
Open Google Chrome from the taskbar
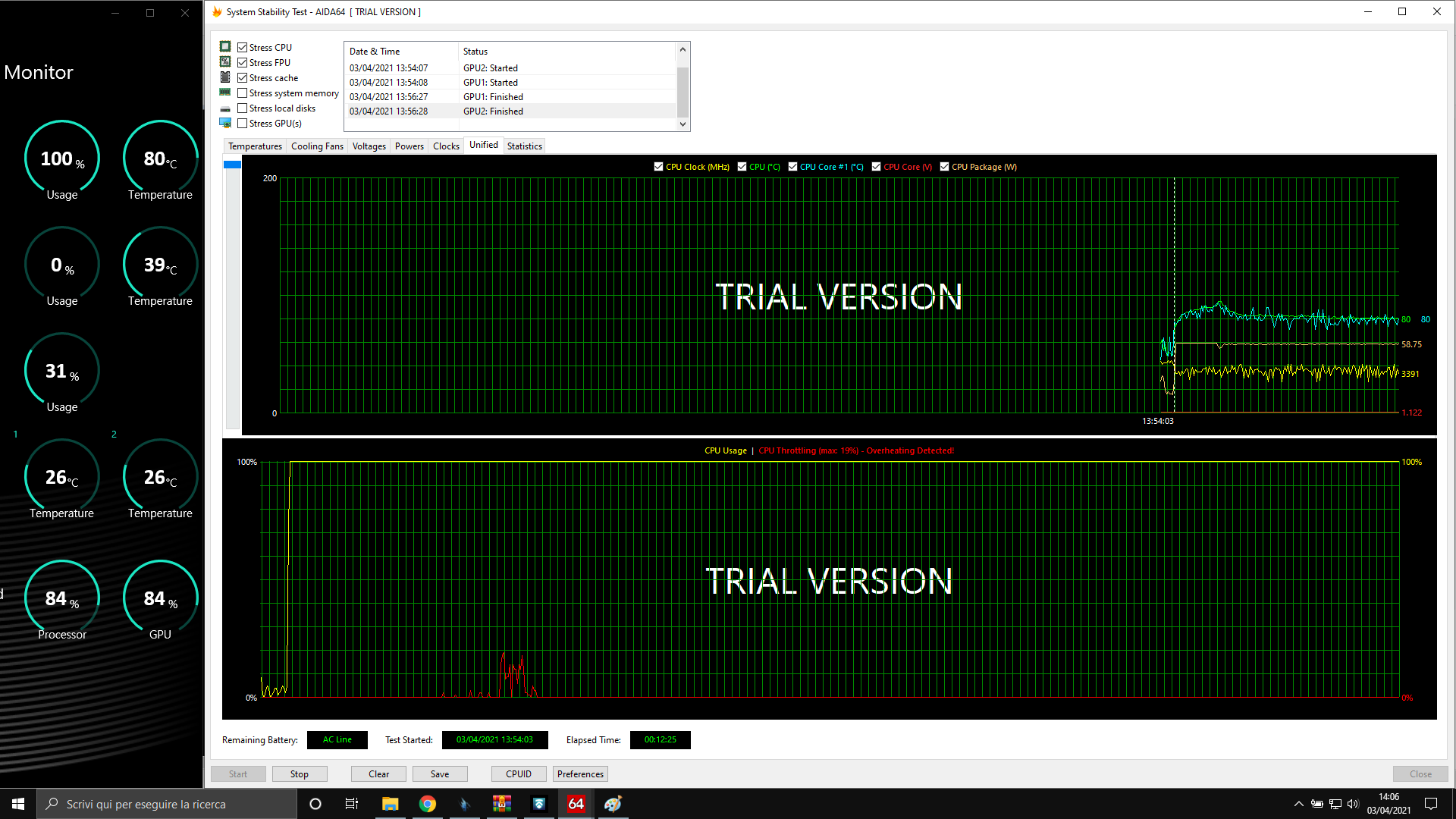pos(428,804)
